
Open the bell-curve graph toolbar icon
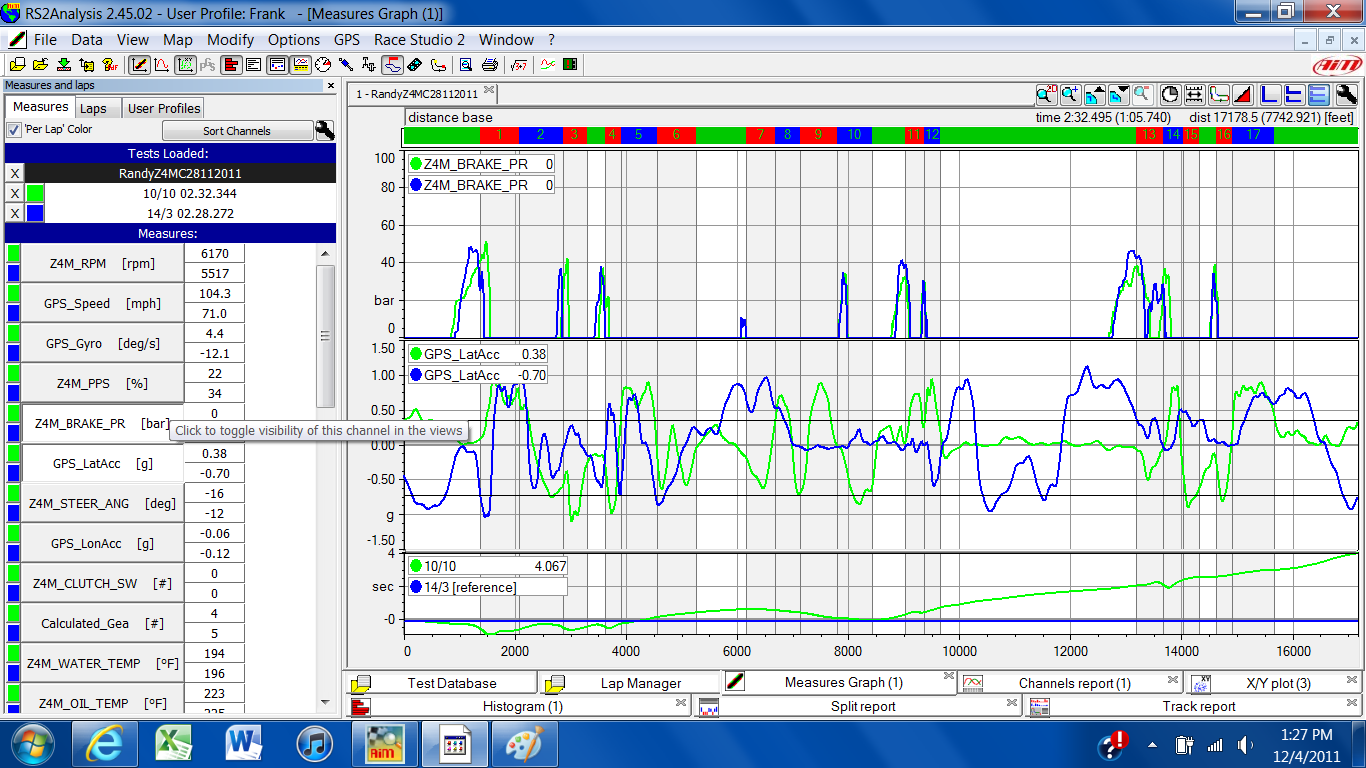(x=162, y=65)
